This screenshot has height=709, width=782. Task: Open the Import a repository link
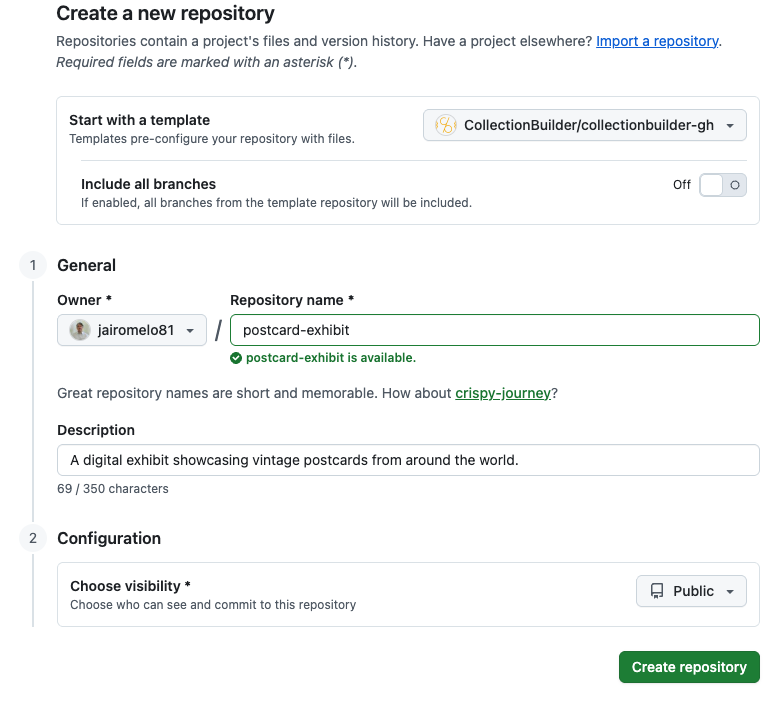coord(657,41)
